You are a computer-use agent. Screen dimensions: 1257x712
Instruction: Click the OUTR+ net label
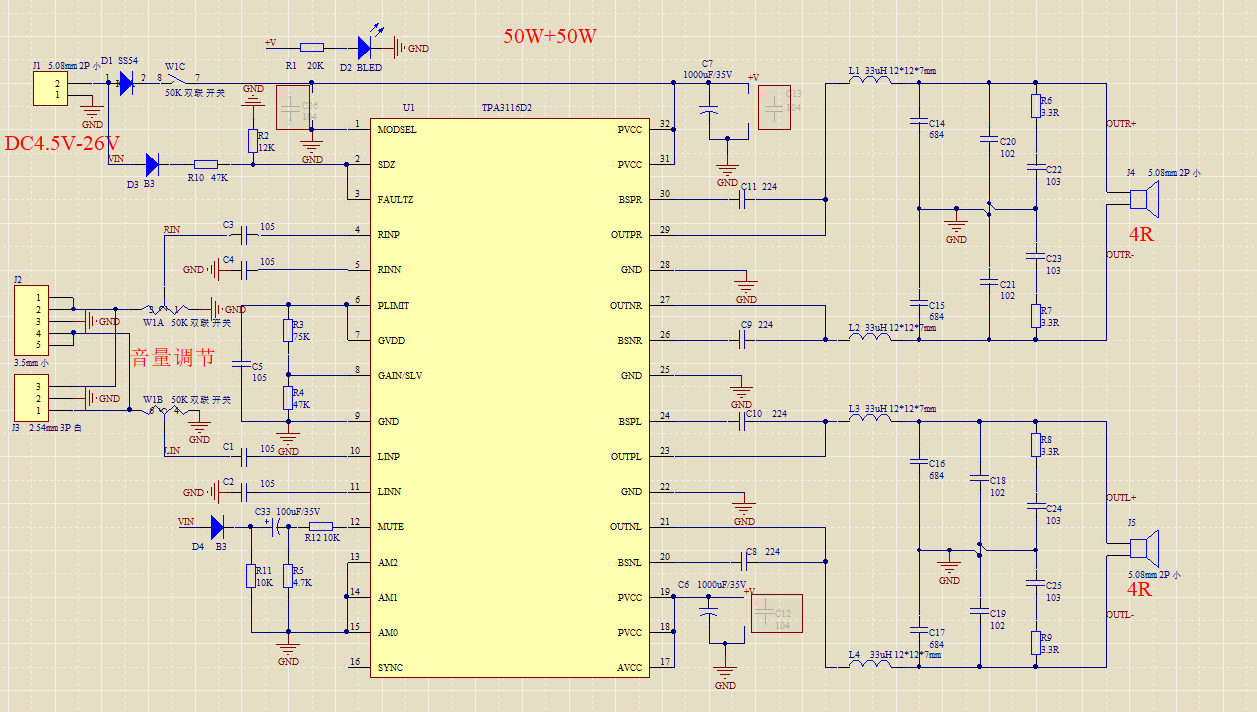pos(1121,124)
